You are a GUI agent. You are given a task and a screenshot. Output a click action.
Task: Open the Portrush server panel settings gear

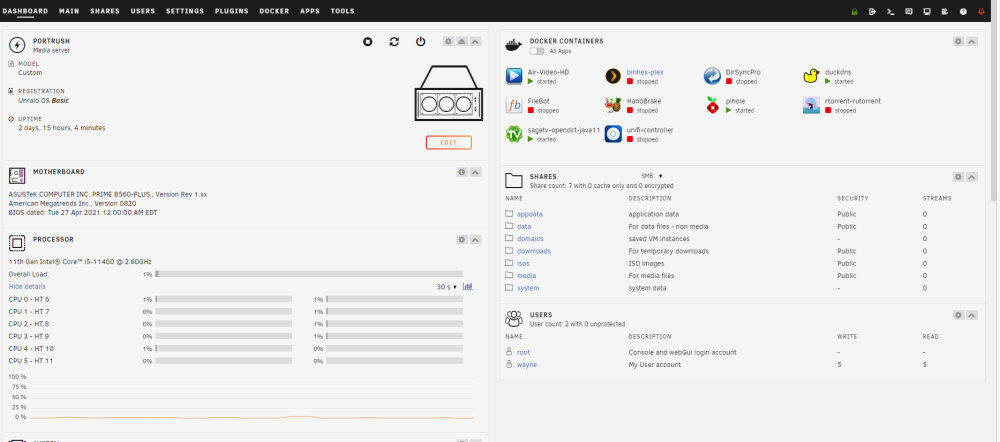tap(448, 41)
